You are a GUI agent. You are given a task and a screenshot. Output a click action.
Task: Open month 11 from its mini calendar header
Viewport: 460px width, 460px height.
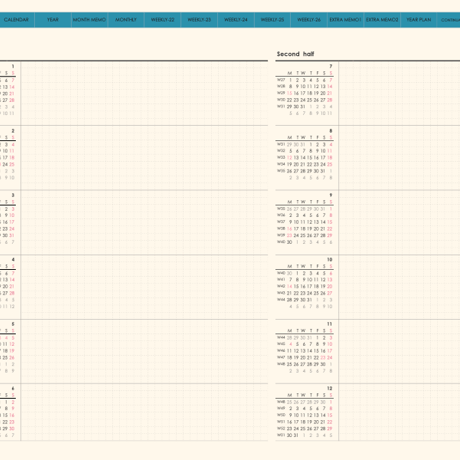pos(330,324)
